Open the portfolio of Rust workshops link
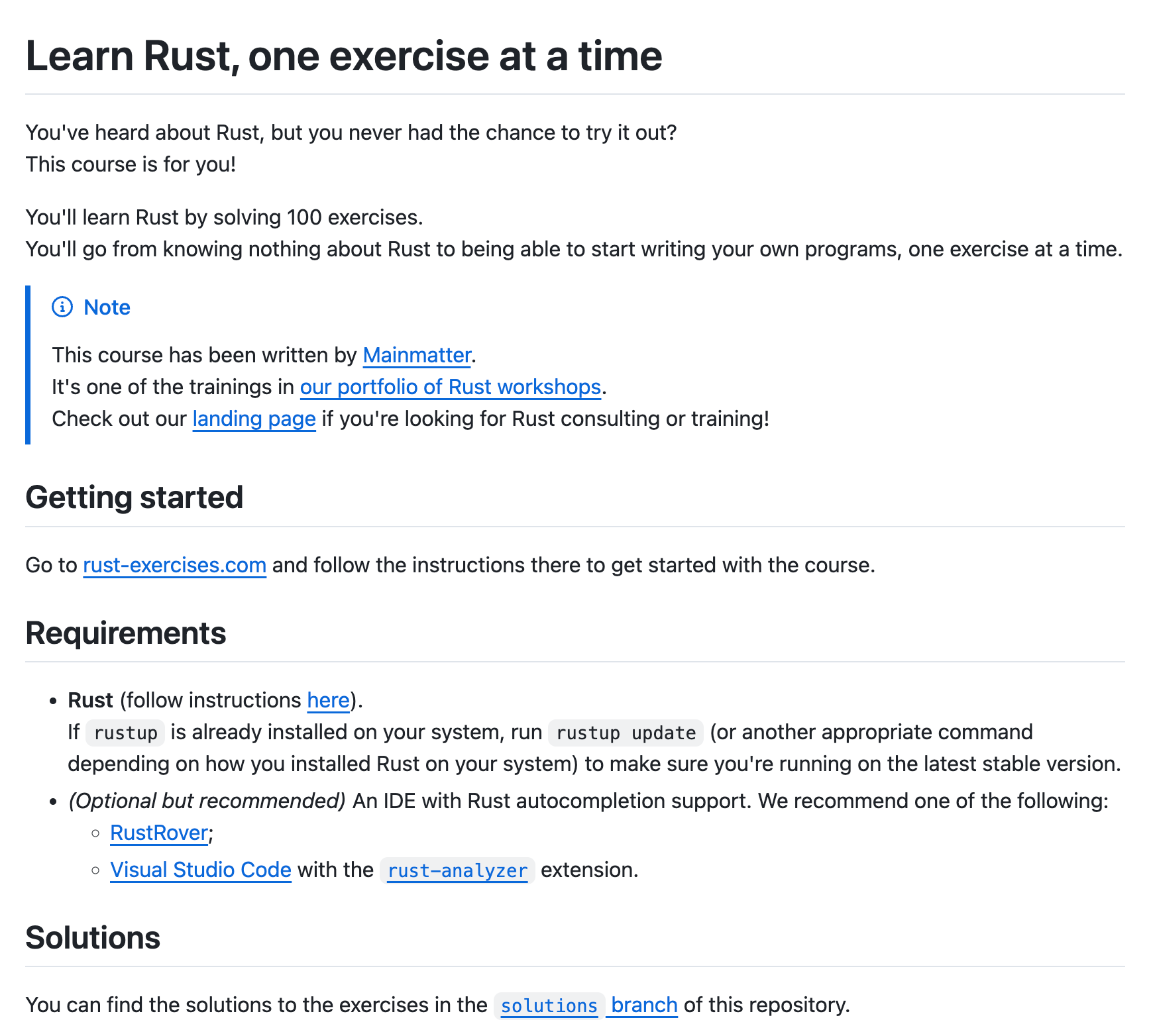Image resolution: width=1153 pixels, height=1036 pixels. tap(450, 388)
